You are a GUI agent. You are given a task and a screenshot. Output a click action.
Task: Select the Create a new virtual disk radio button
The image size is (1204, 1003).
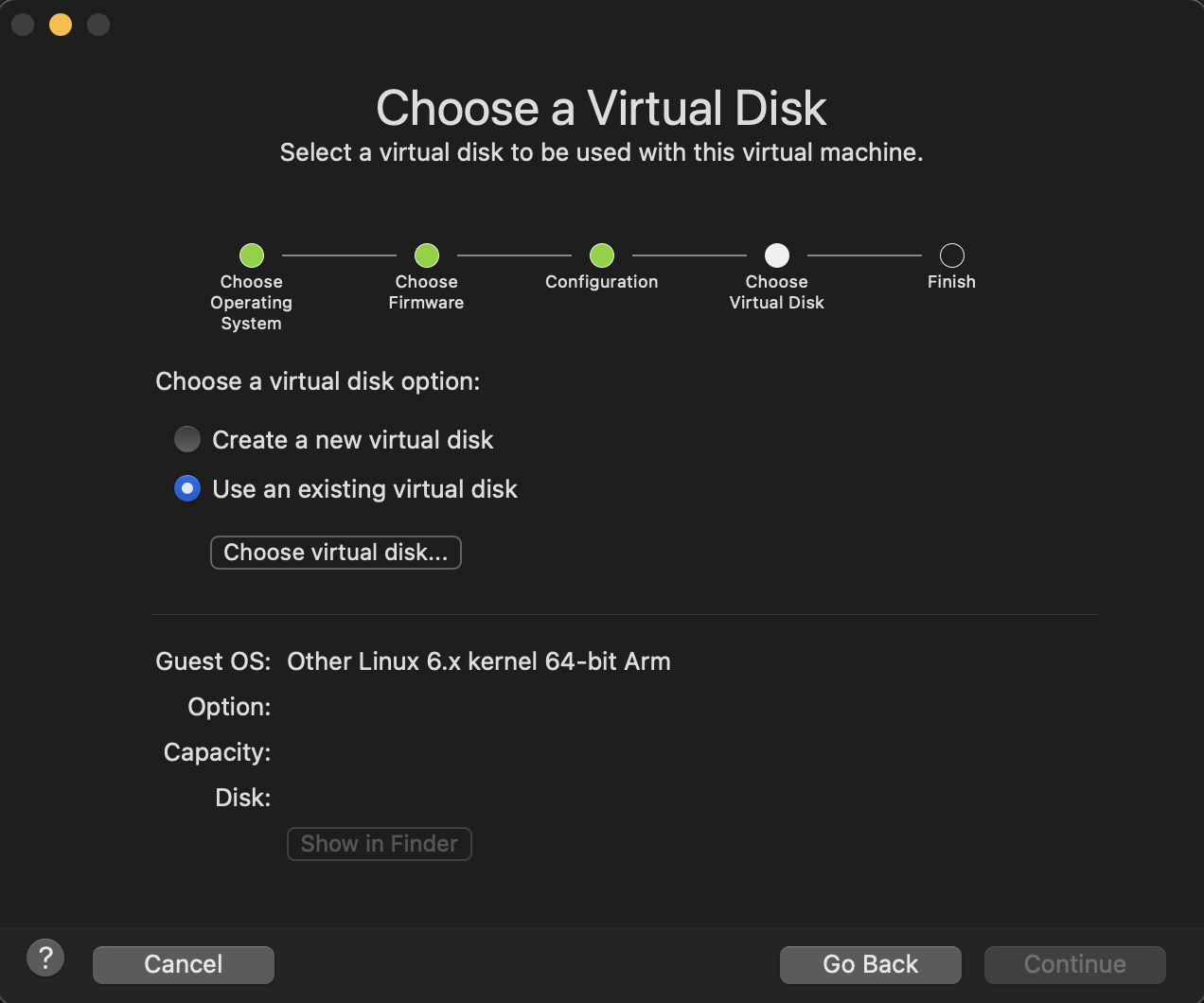tap(187, 439)
